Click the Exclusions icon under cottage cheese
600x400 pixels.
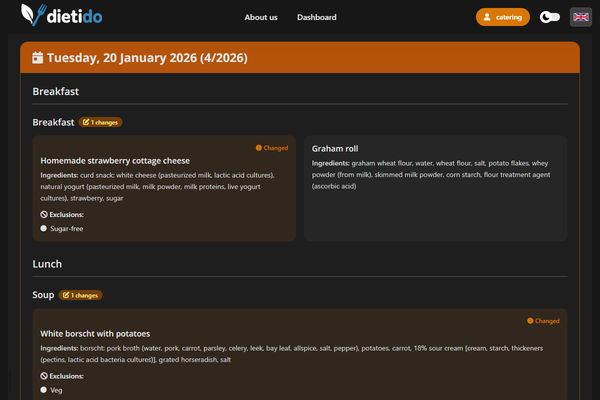44,214
